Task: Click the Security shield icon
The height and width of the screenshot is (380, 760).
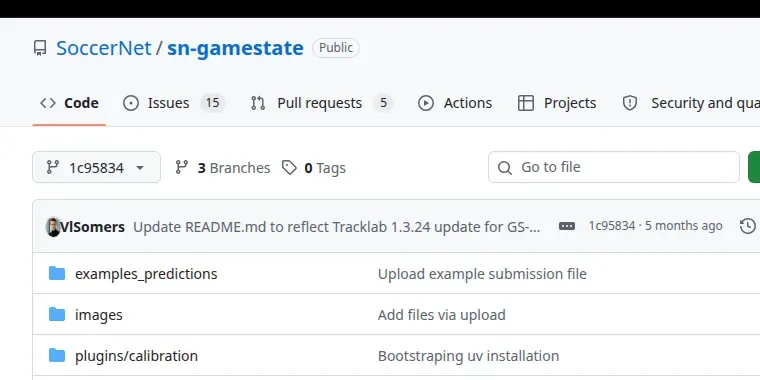Action: click(630, 103)
